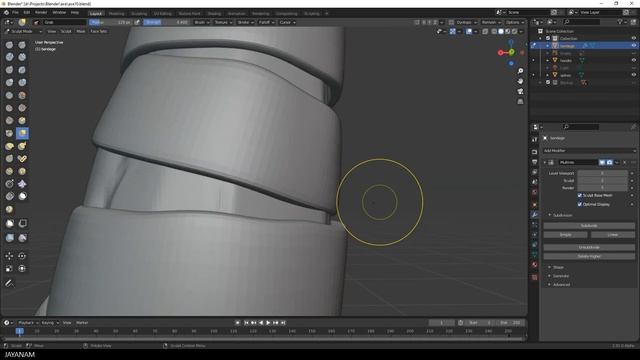Image resolution: width=640 pixels, height=360 pixels.
Task: Select the Clay Strips brush
Action: click(22, 57)
